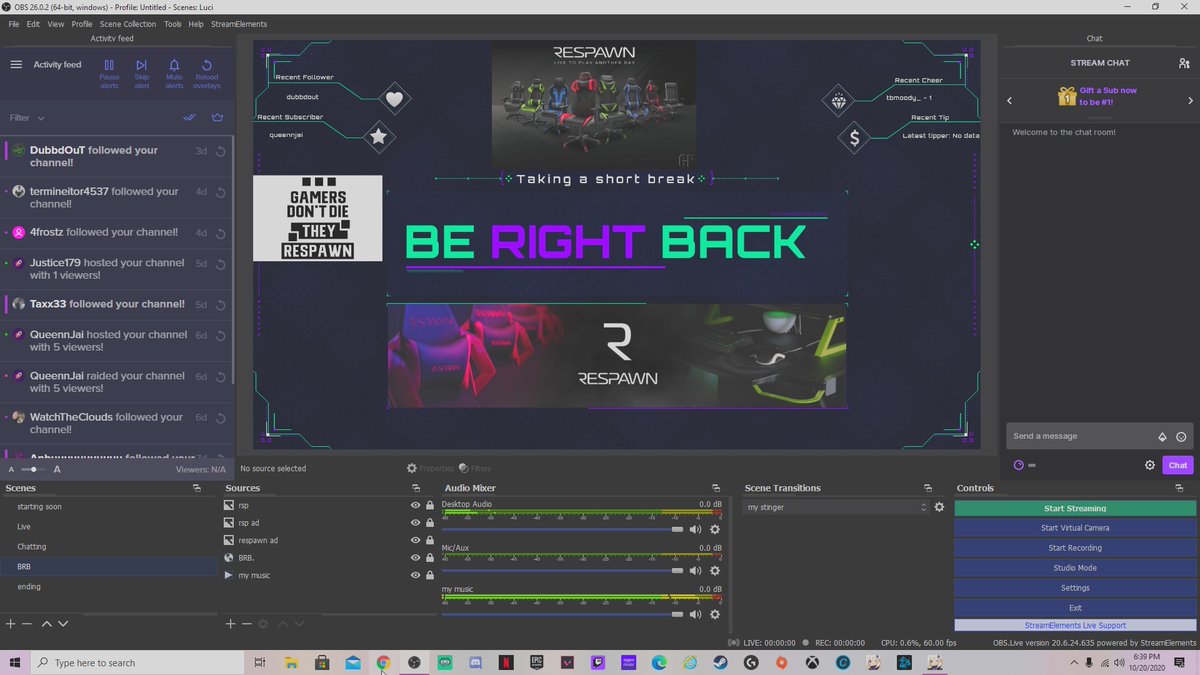Hide the rsp source
1200x675 pixels.
(x=416, y=506)
